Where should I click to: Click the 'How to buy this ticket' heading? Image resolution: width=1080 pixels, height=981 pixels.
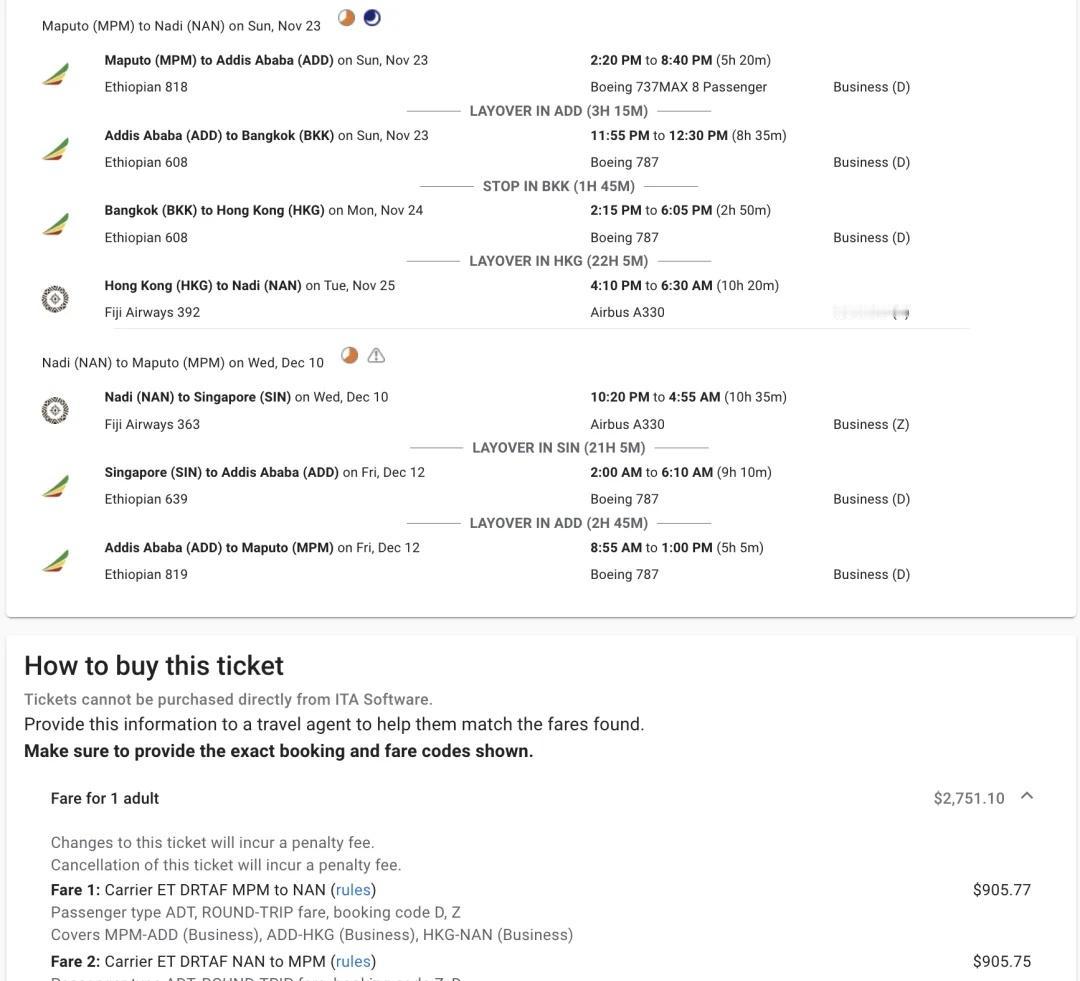pyautogui.click(x=154, y=666)
